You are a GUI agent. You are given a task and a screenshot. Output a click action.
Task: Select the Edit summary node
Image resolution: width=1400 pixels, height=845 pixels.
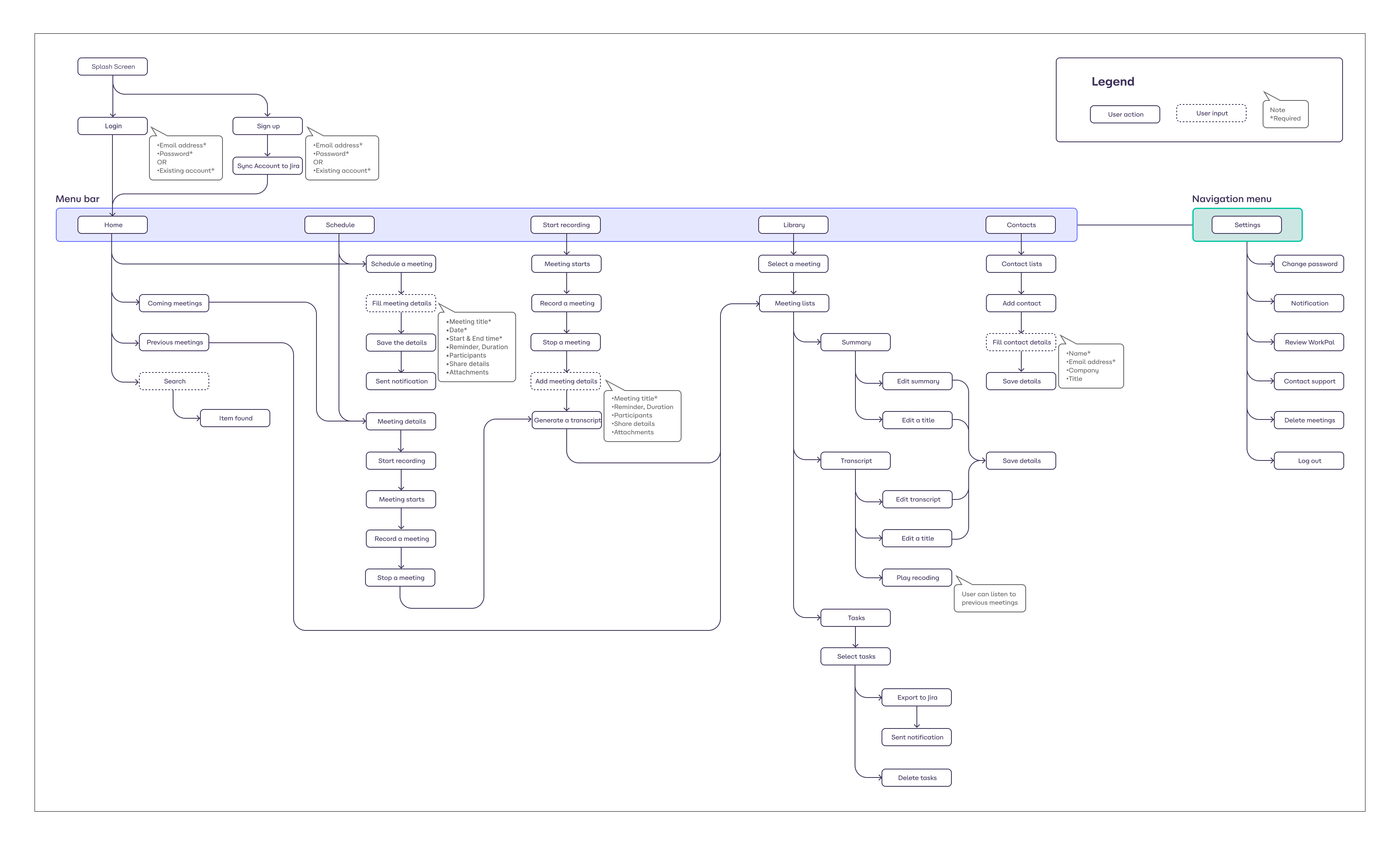click(918, 381)
